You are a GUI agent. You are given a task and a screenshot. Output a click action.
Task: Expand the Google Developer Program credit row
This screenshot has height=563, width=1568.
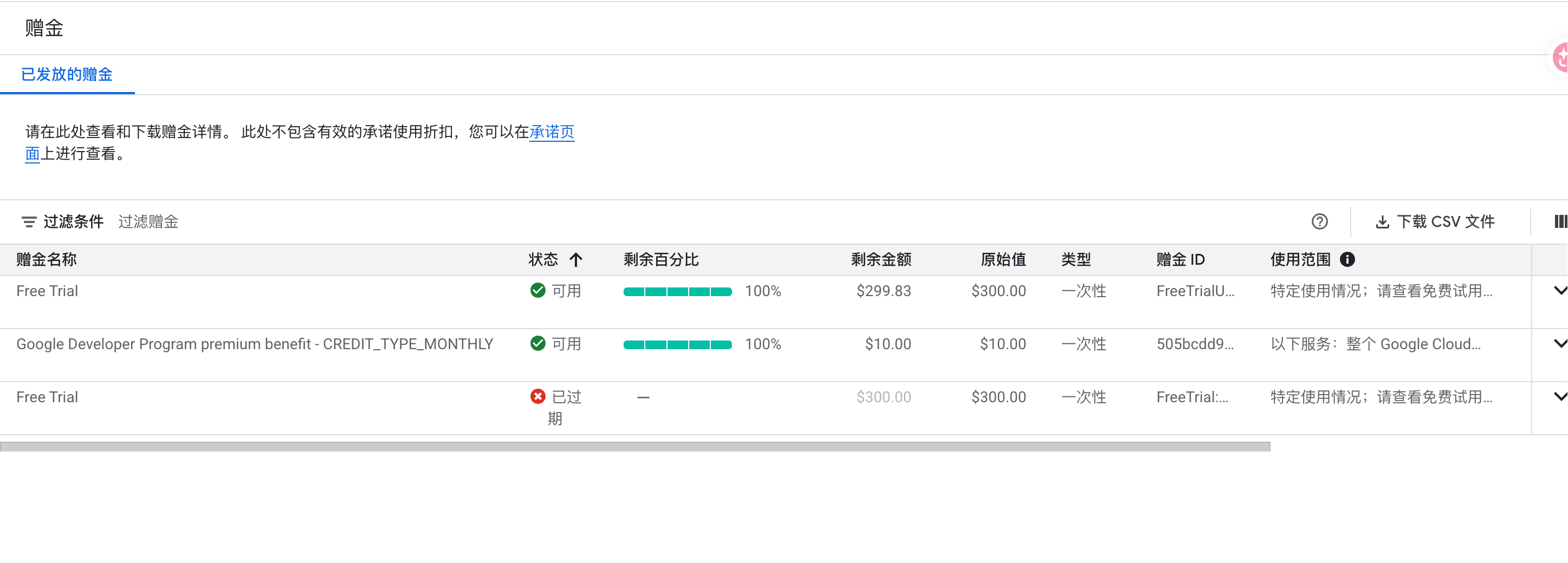pos(1560,344)
